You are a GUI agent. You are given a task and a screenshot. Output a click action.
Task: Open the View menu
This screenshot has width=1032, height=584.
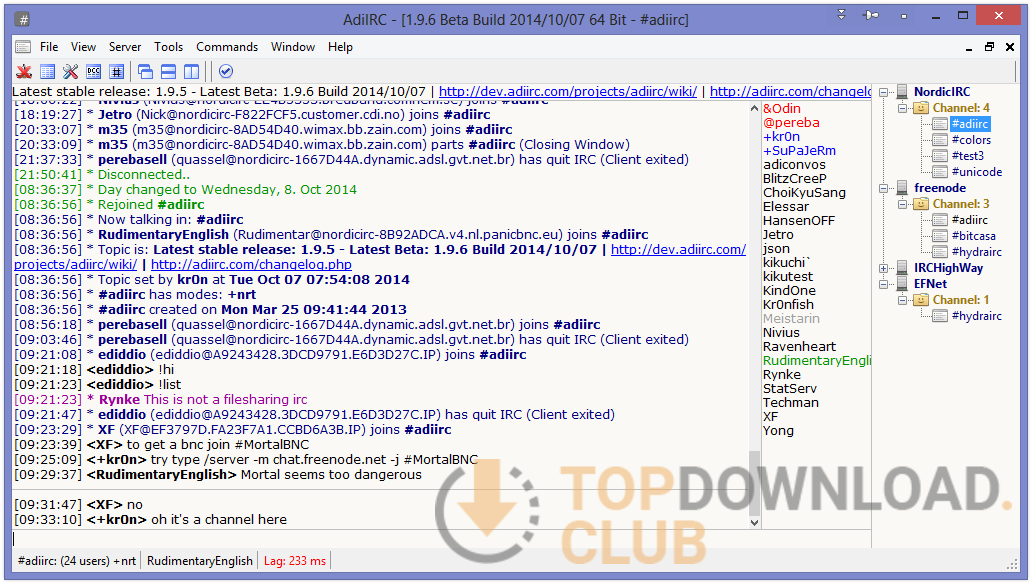tap(84, 47)
